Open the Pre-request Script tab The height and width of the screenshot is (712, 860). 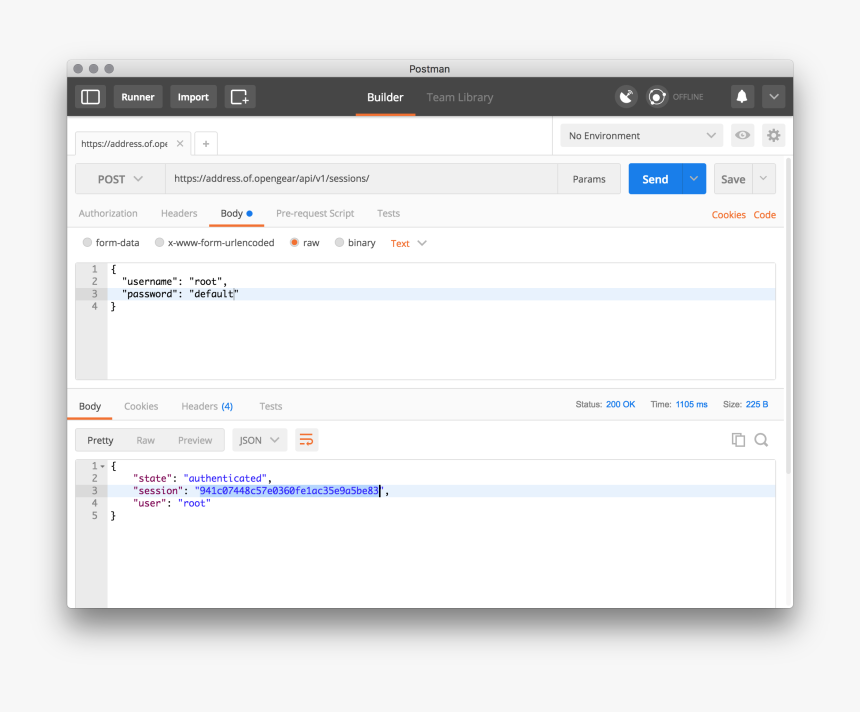tap(315, 213)
